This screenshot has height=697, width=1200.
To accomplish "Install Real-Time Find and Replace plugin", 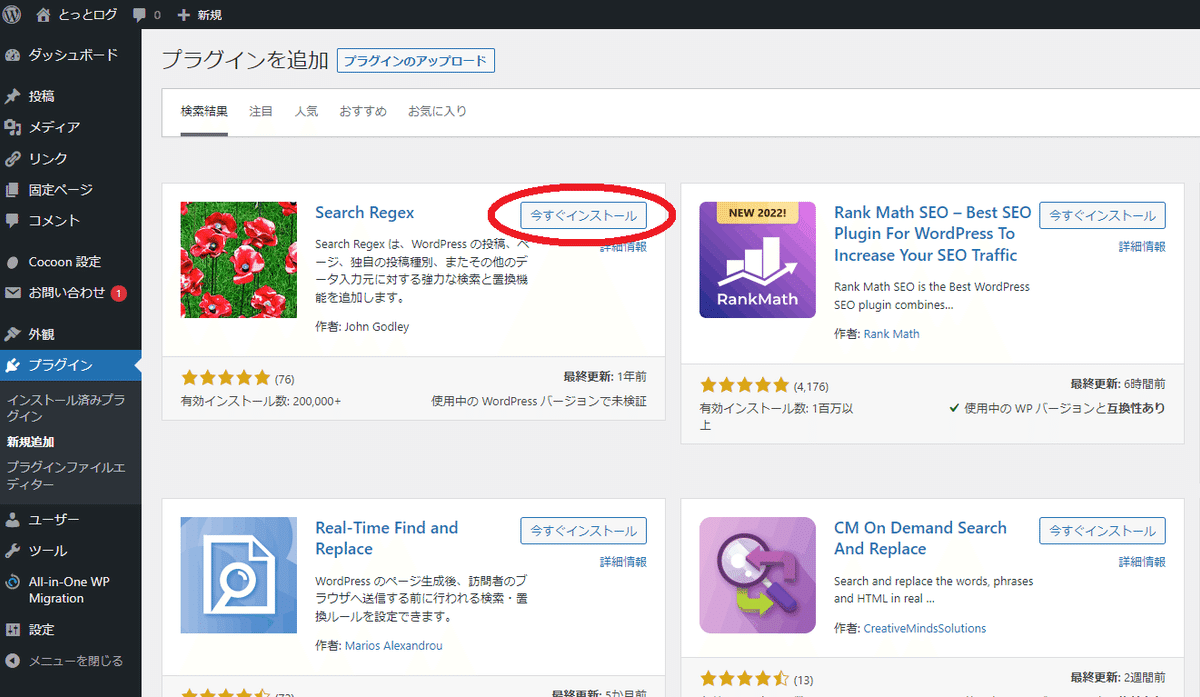I will [584, 530].
